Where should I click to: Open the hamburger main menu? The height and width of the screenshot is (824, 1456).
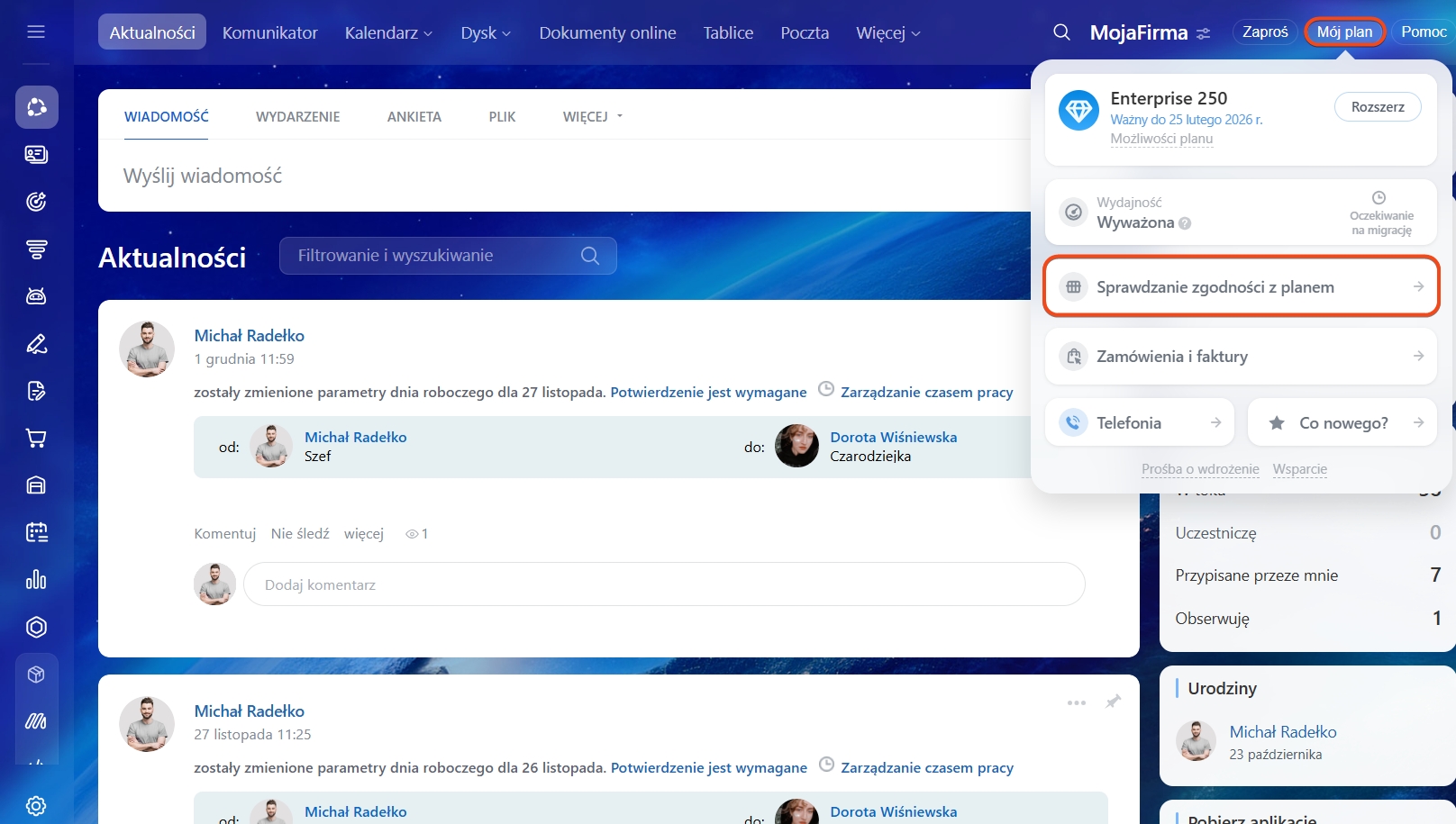[x=36, y=32]
